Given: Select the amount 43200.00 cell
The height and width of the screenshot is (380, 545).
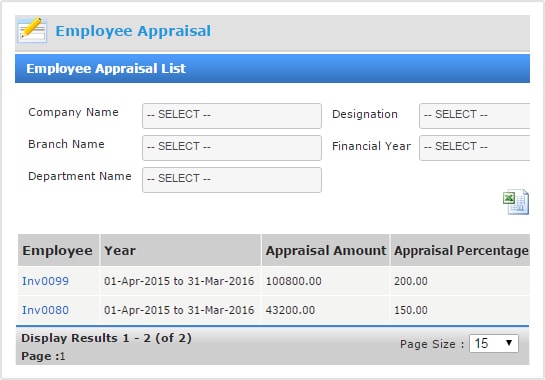Looking at the screenshot, I should pyautogui.click(x=325, y=310).
